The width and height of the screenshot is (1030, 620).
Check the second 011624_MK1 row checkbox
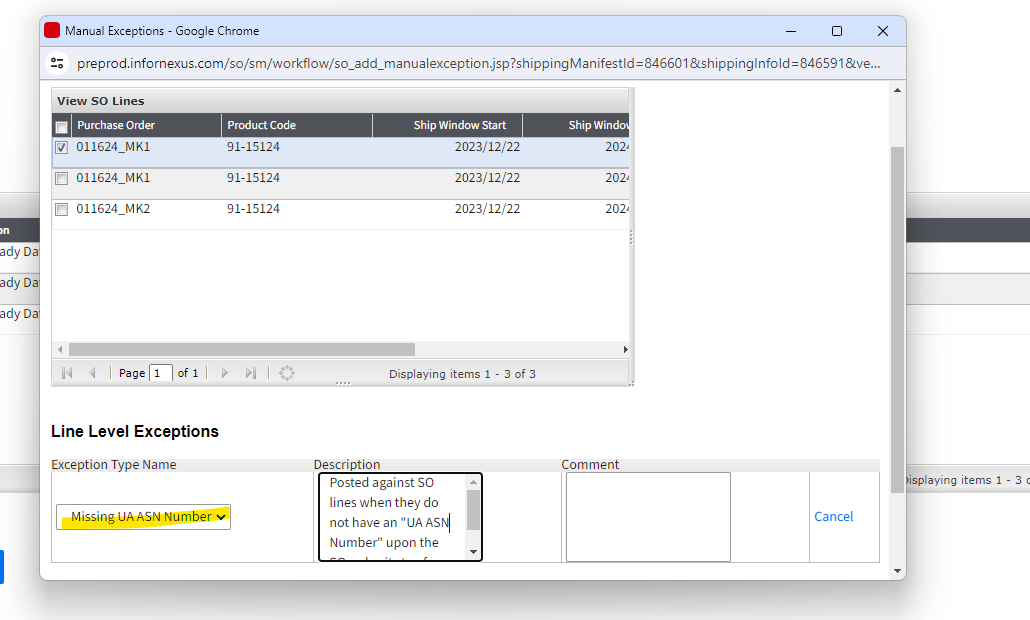(x=61, y=178)
